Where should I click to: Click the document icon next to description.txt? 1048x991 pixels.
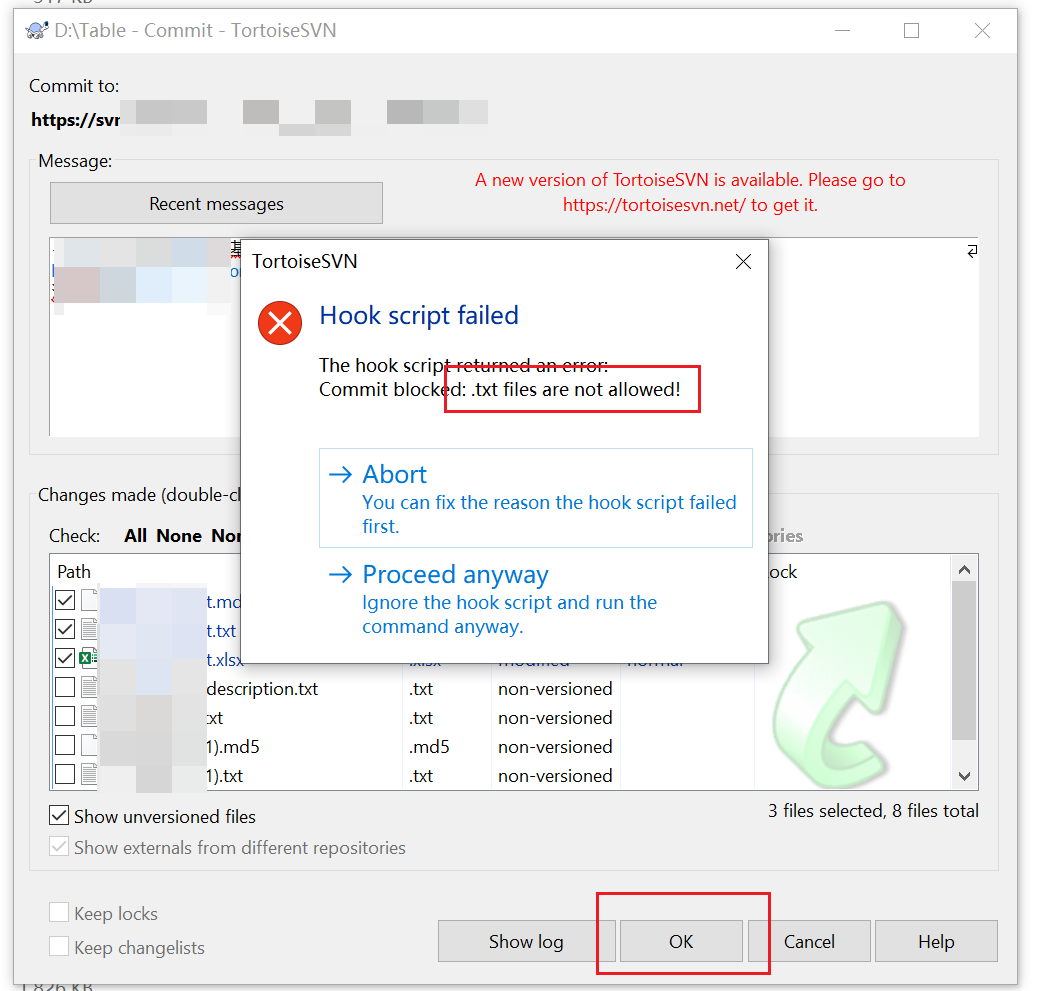coord(88,687)
